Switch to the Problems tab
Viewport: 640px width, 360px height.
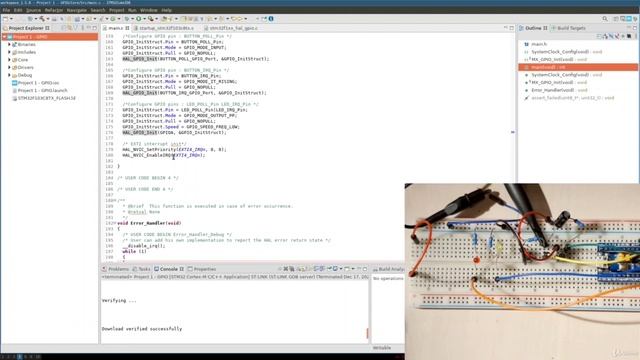(118, 269)
